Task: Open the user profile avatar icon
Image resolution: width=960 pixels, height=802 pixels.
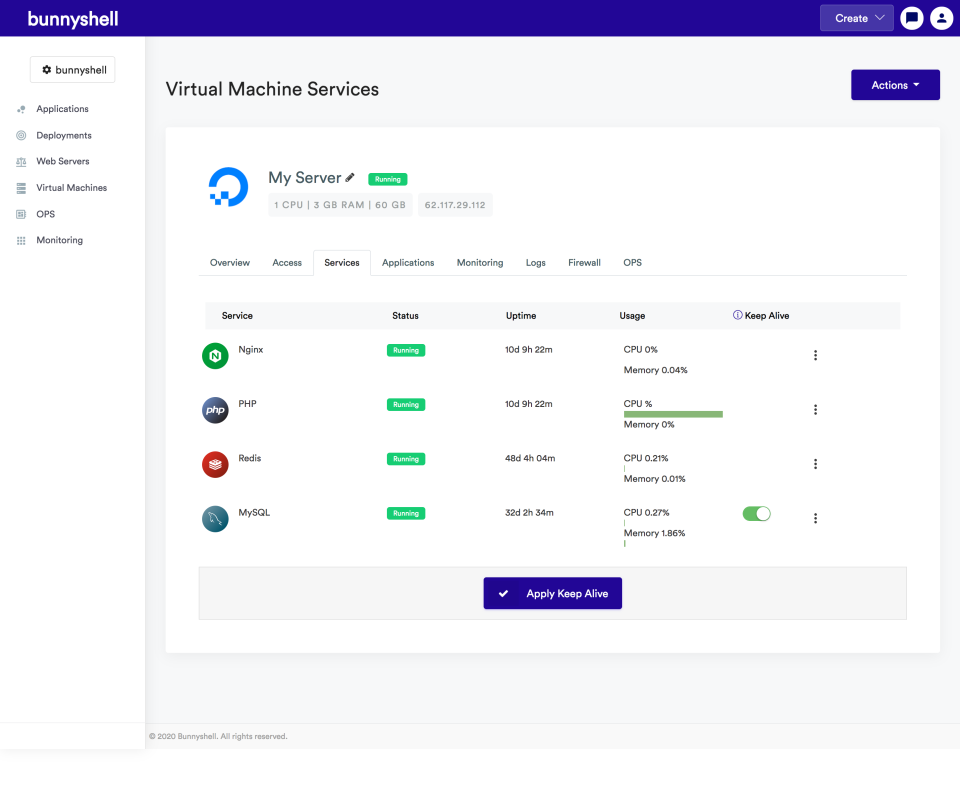Action: coord(942,18)
